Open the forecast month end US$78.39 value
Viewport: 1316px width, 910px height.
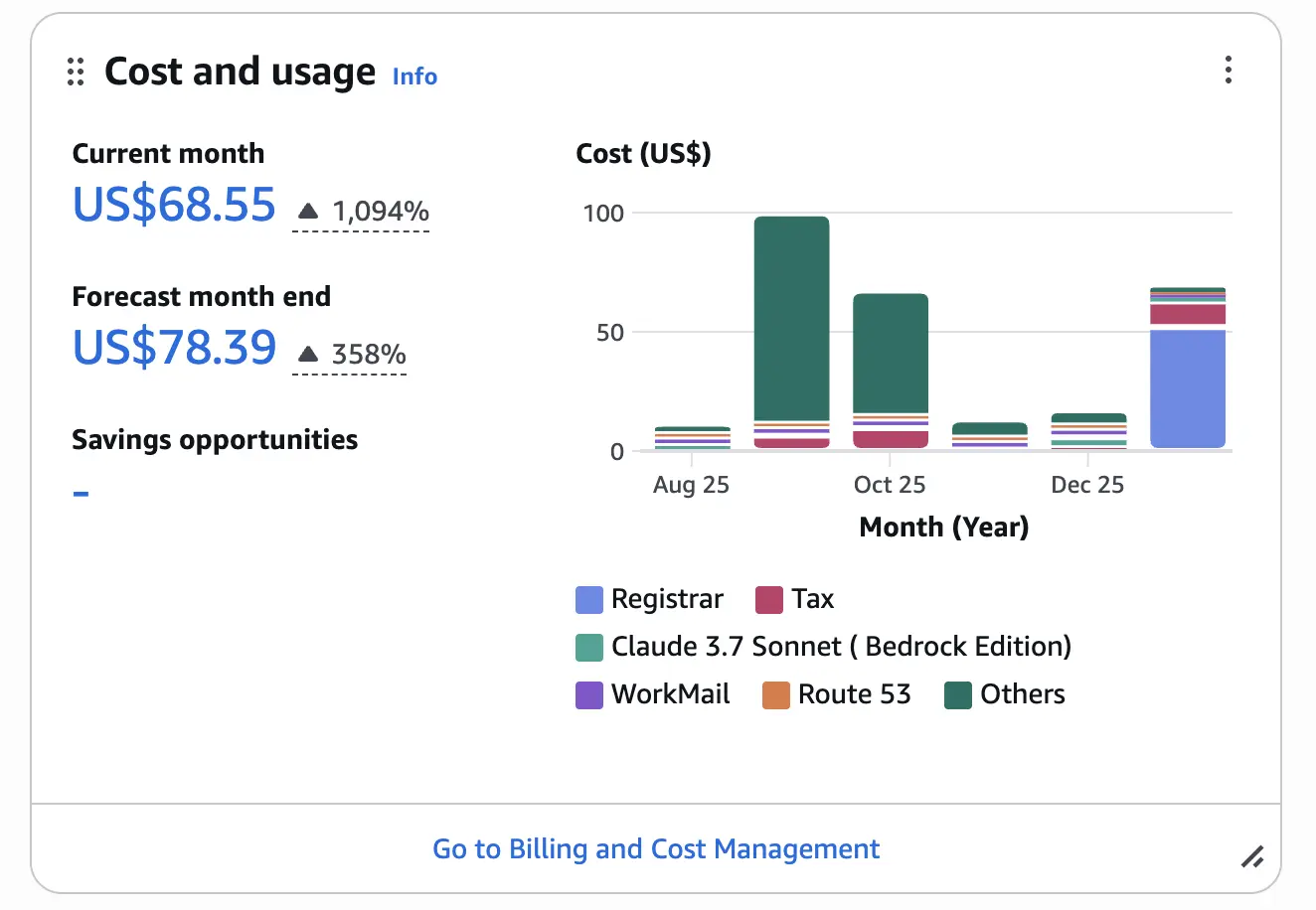pos(174,349)
